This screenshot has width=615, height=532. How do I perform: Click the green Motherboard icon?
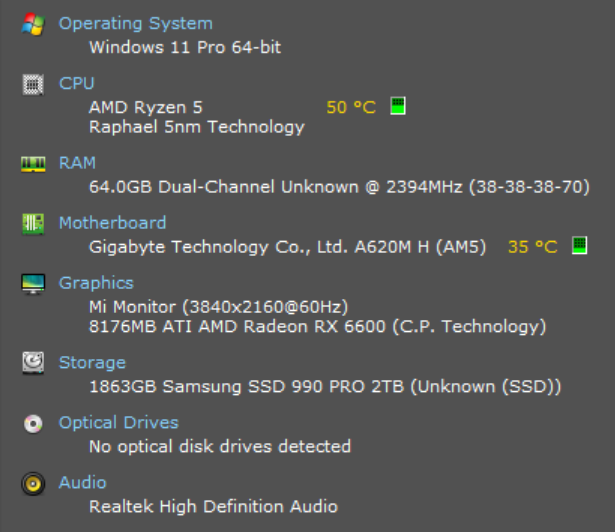34,224
